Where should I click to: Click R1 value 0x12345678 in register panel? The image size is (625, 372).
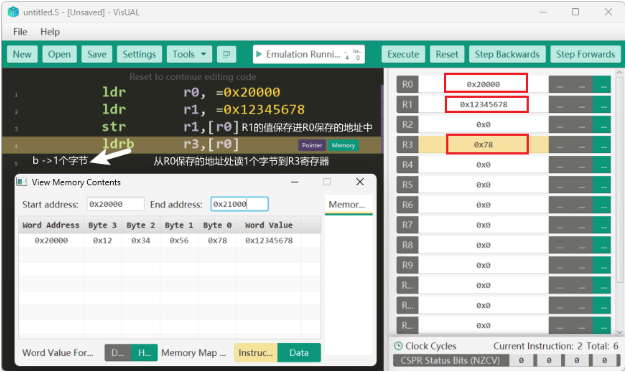483,104
